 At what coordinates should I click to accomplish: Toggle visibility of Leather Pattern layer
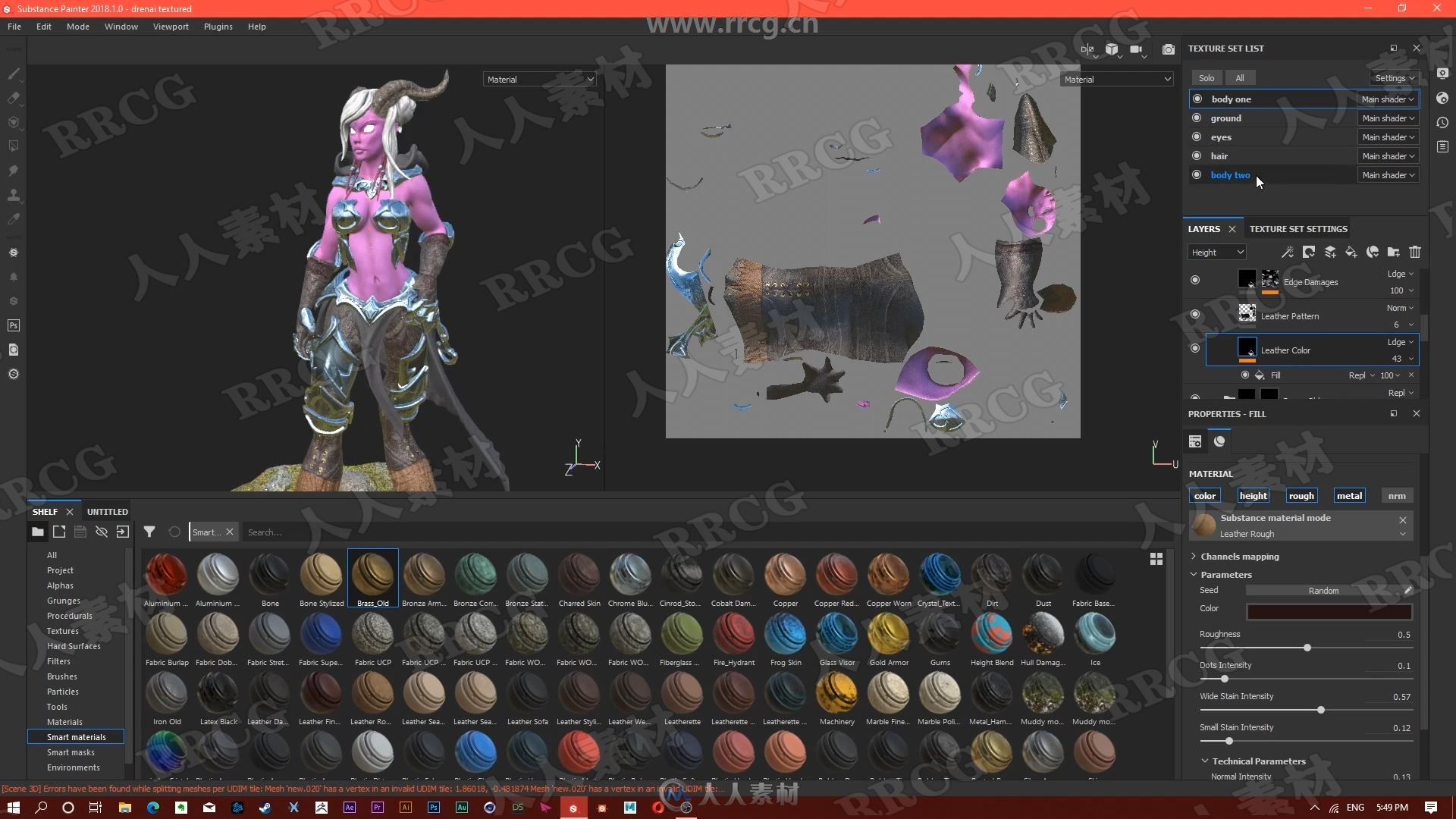tap(1195, 314)
